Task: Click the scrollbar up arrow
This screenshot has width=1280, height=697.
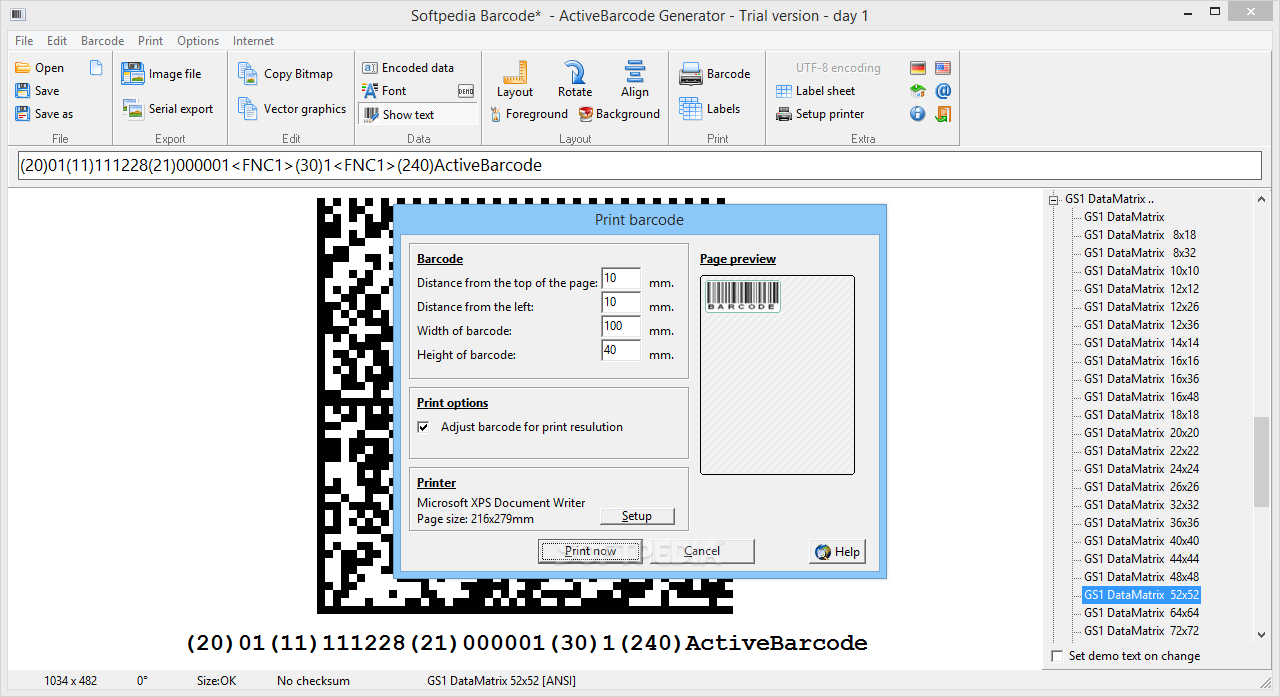Action: [1261, 199]
